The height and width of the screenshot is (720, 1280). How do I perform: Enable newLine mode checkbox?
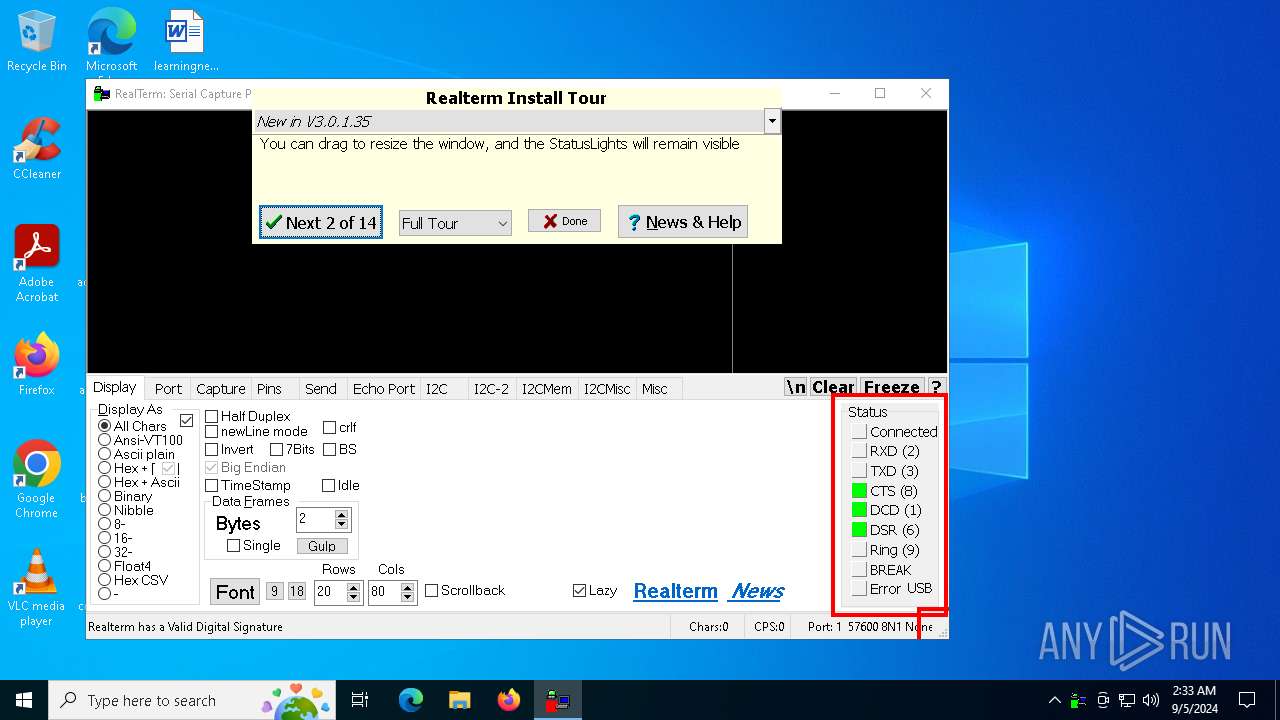coord(212,432)
